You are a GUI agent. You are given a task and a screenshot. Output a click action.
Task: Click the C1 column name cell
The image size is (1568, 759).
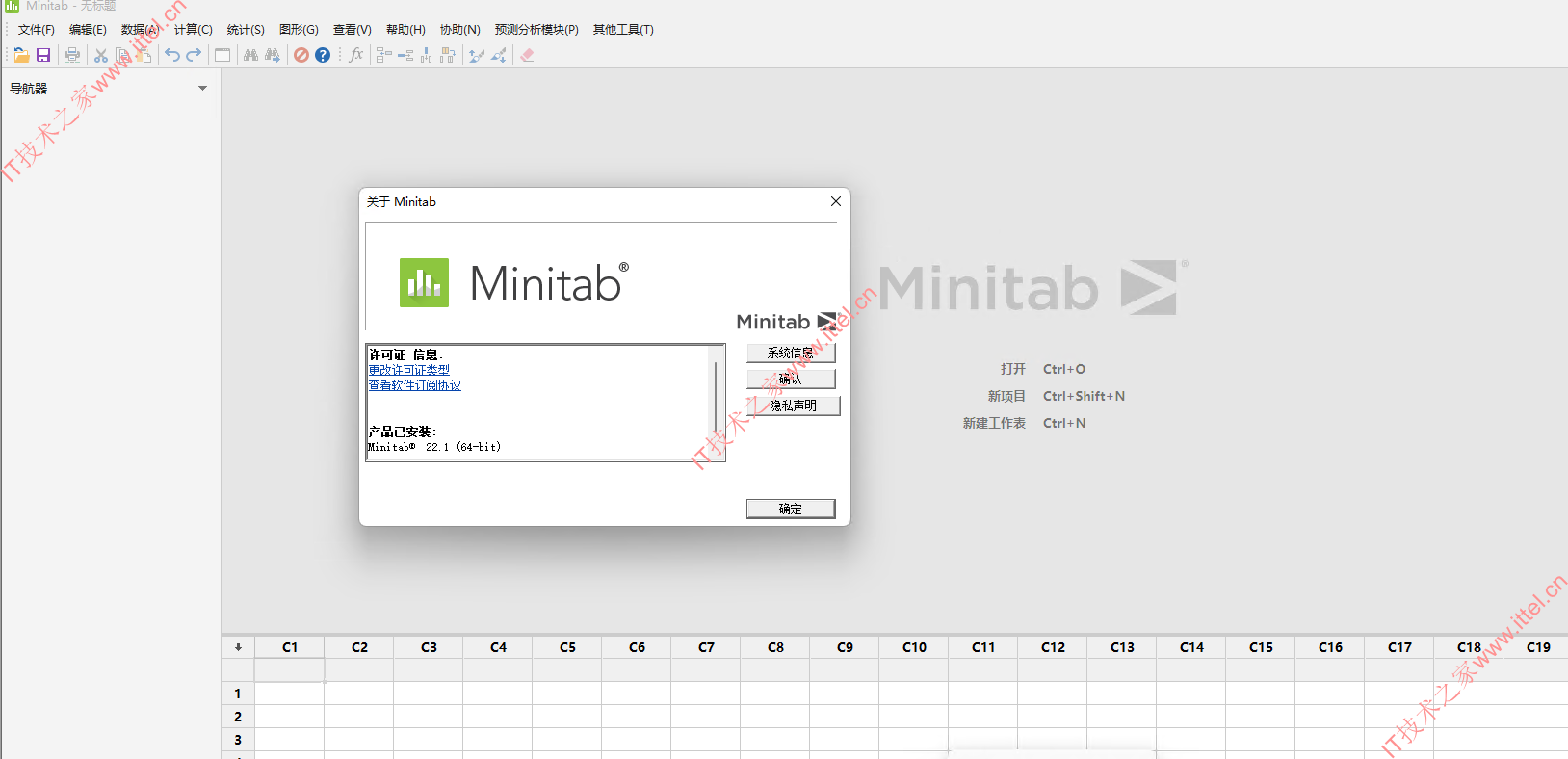click(290, 670)
